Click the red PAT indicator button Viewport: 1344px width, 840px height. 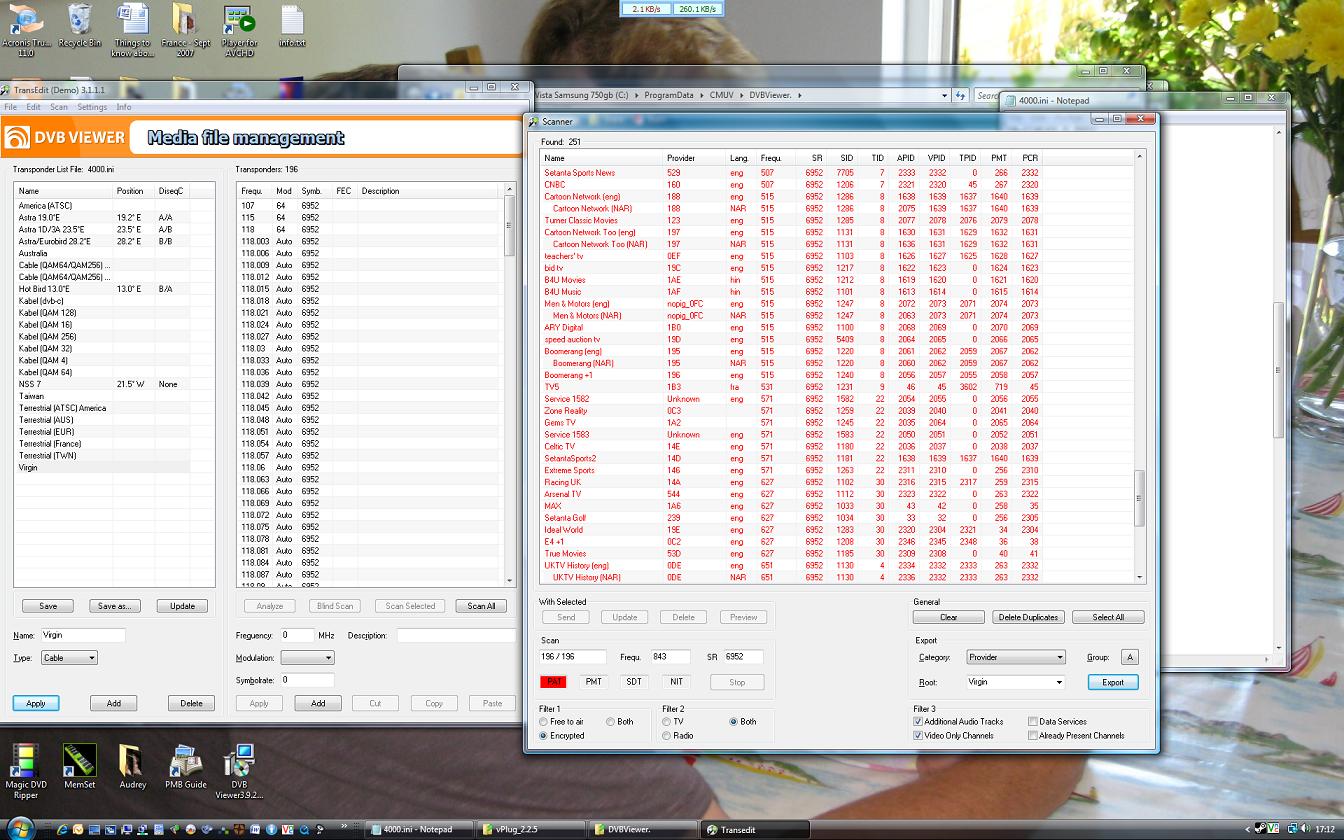[x=553, y=682]
